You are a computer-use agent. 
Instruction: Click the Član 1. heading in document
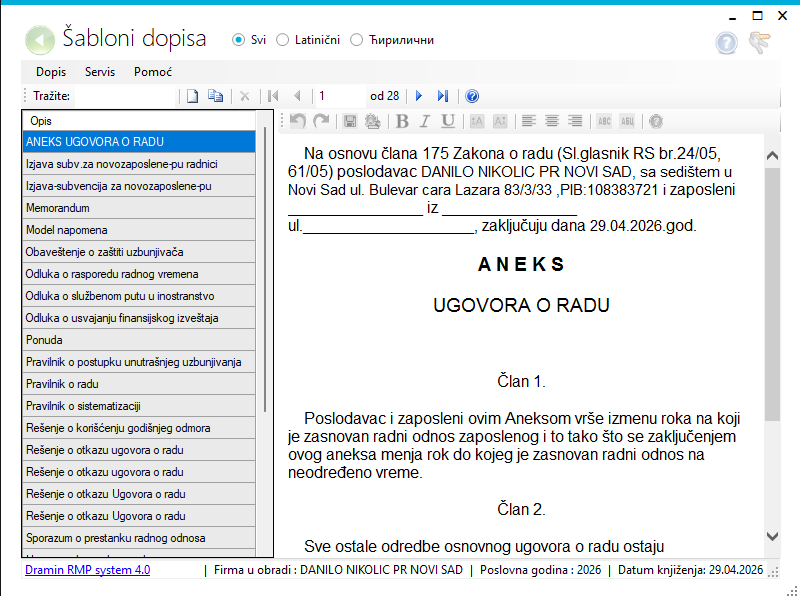(x=521, y=381)
